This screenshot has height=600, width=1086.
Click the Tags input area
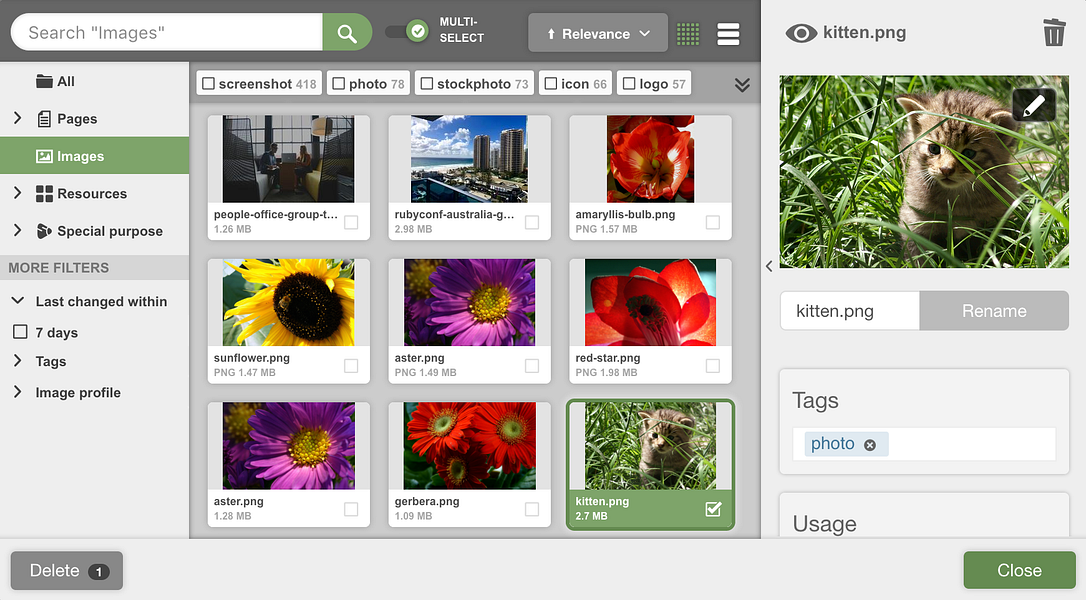pos(924,444)
